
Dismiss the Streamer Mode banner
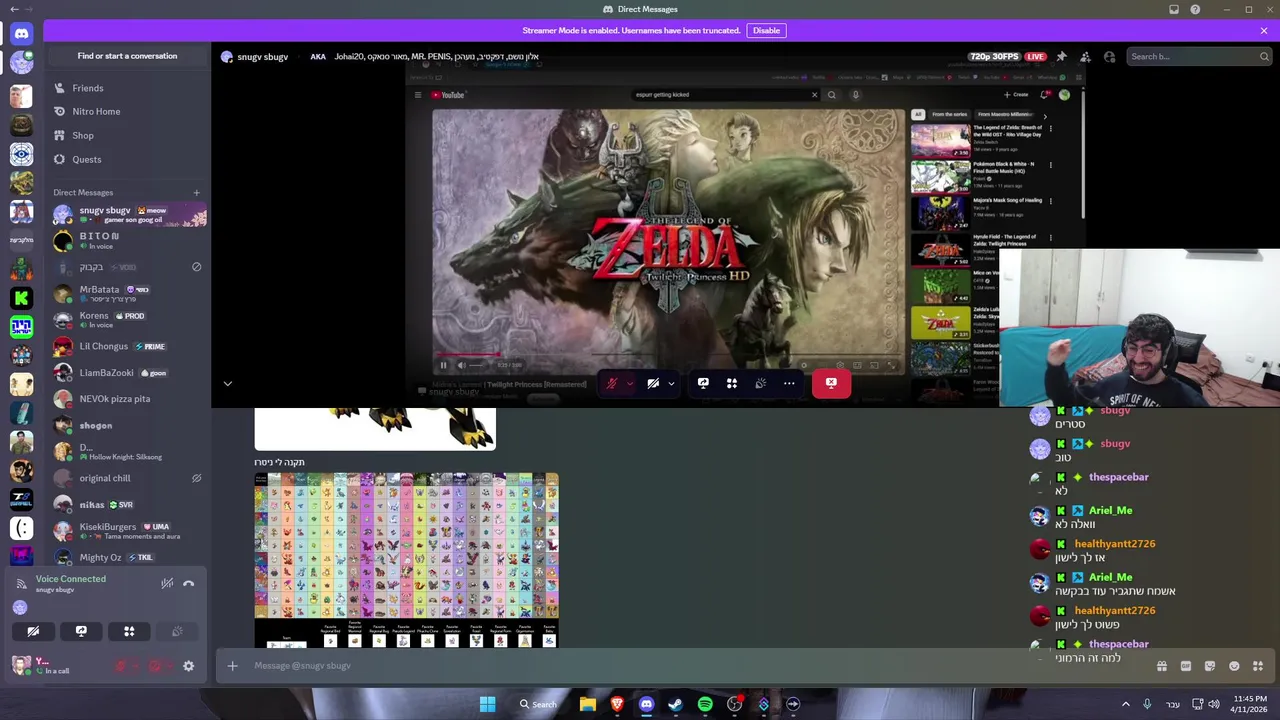(1264, 30)
